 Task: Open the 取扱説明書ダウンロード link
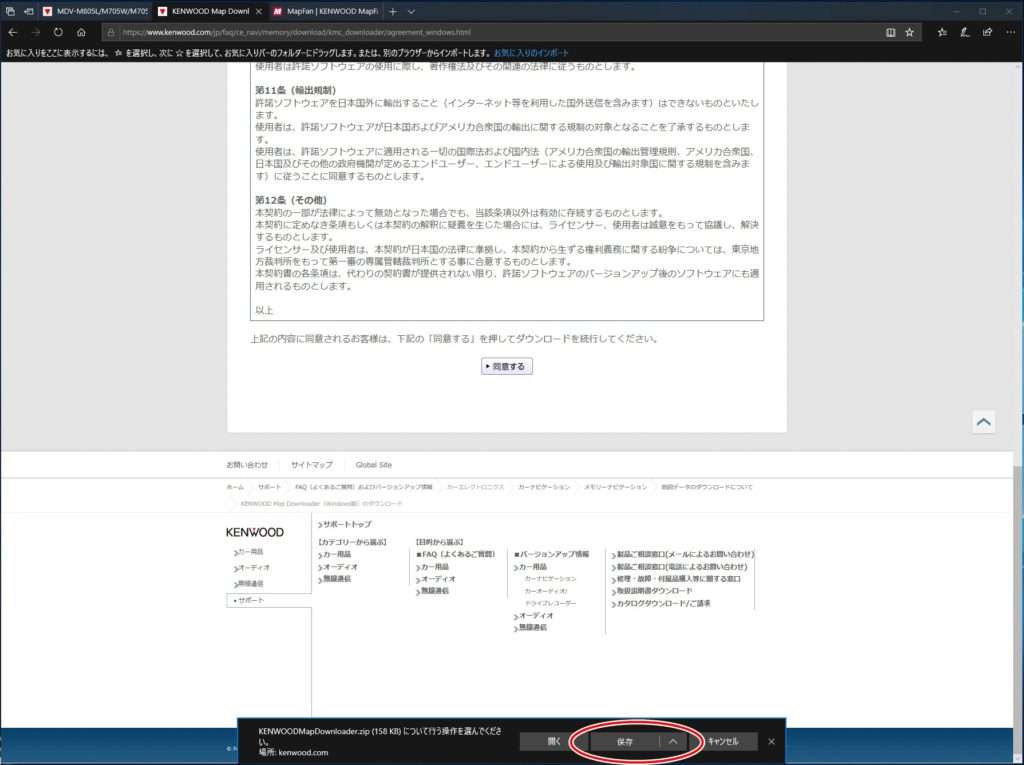652,591
